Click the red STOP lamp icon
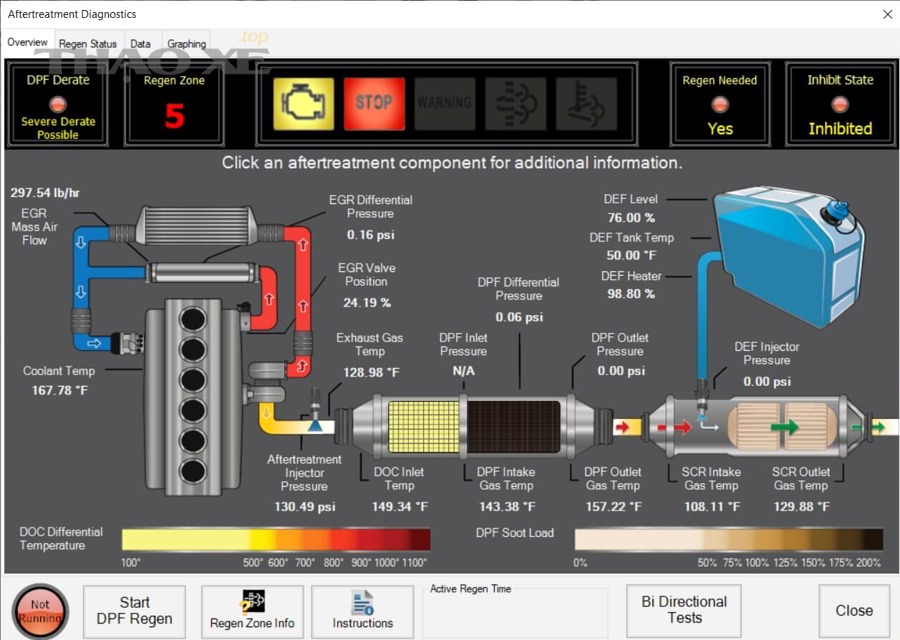This screenshot has height=640, width=900. pos(374,104)
